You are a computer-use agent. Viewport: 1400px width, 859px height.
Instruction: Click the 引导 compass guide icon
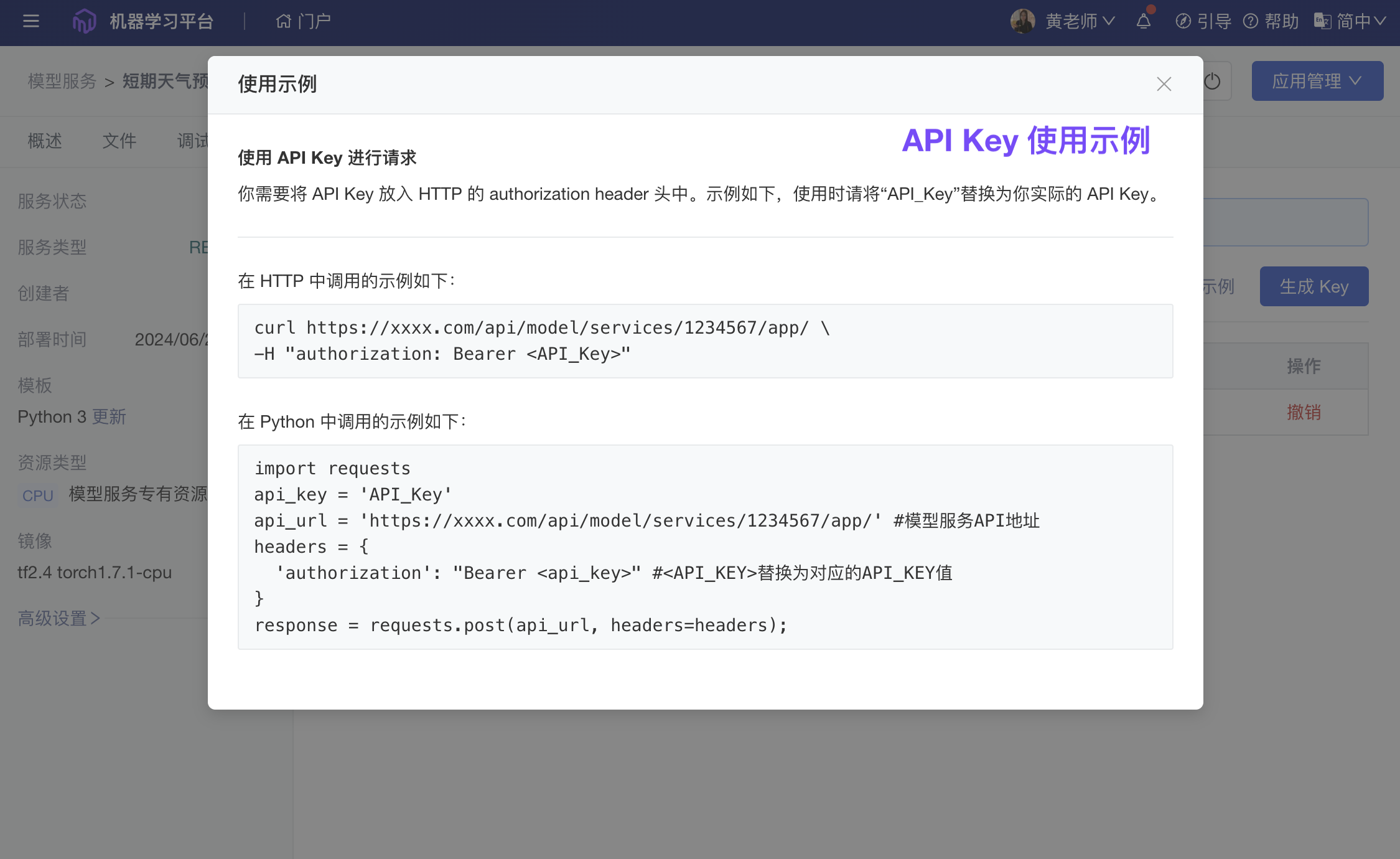tap(1183, 22)
